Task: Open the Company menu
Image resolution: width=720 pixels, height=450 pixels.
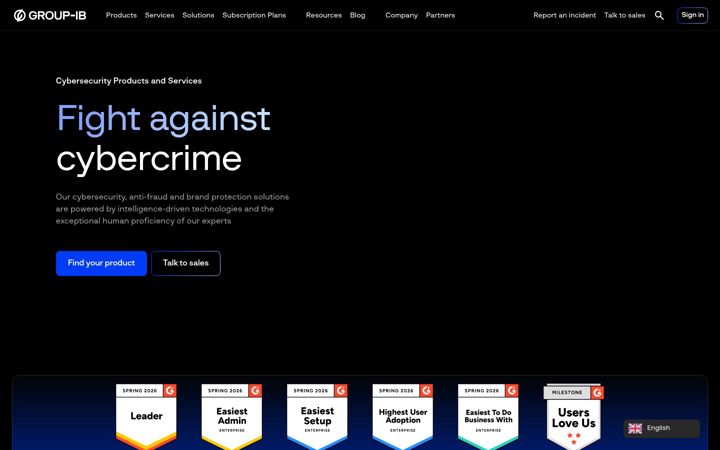Action: pos(401,15)
